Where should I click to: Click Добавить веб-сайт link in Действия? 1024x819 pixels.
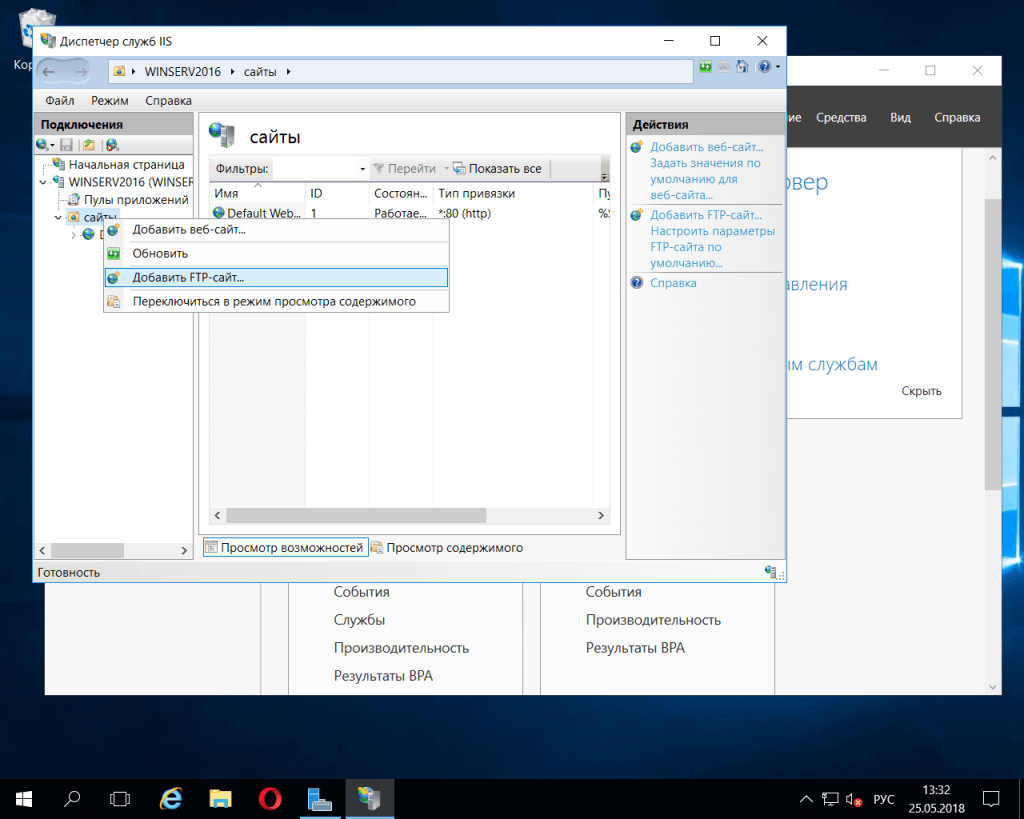706,147
